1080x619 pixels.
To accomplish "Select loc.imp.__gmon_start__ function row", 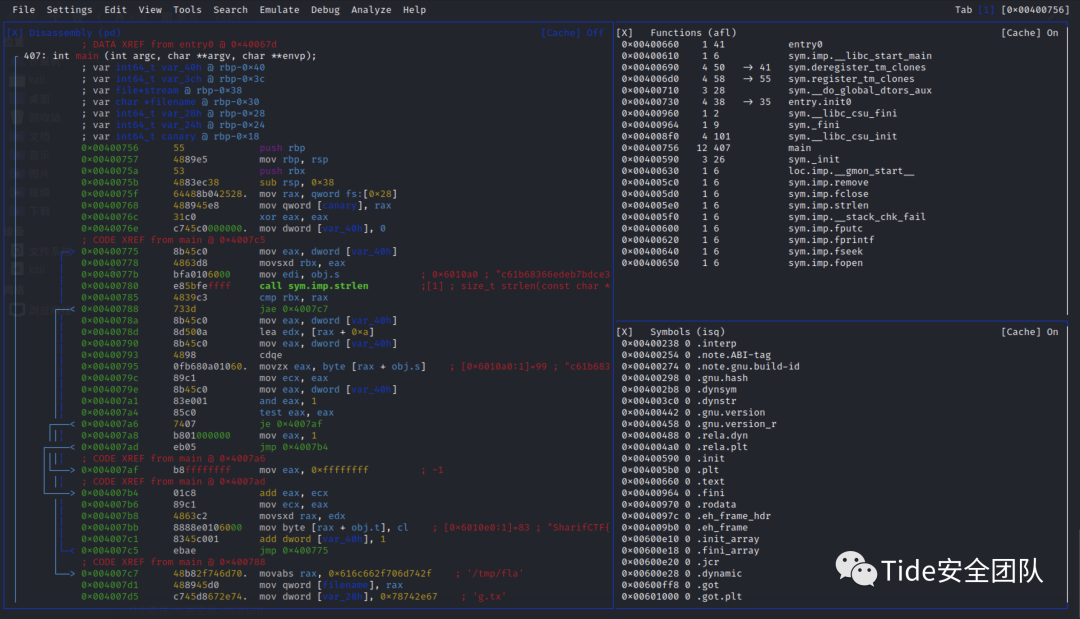I will [768, 171].
